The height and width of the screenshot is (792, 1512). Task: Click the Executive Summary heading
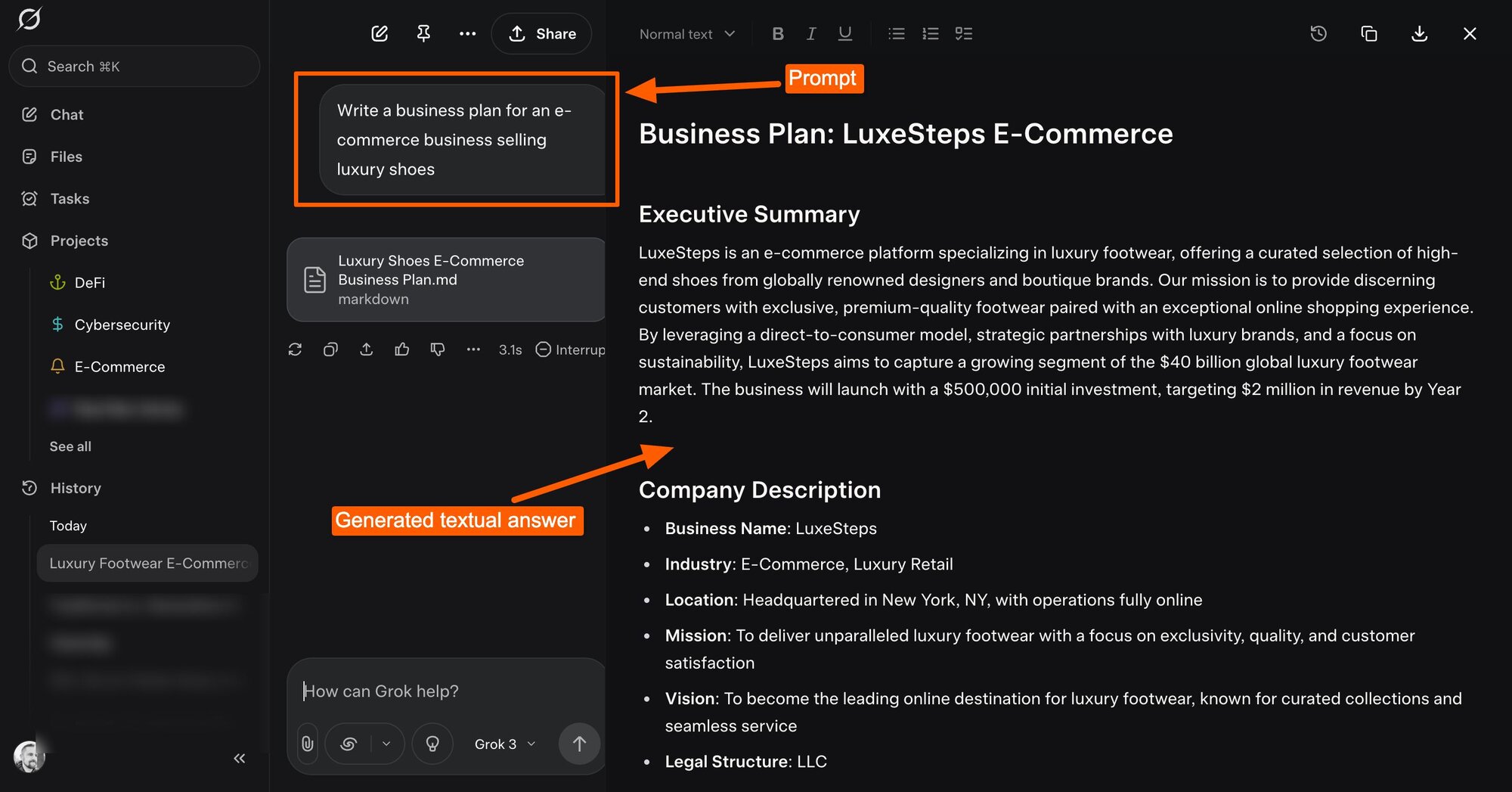(749, 214)
